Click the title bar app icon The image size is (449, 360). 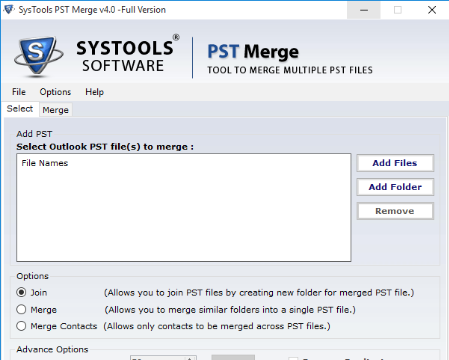9,9
